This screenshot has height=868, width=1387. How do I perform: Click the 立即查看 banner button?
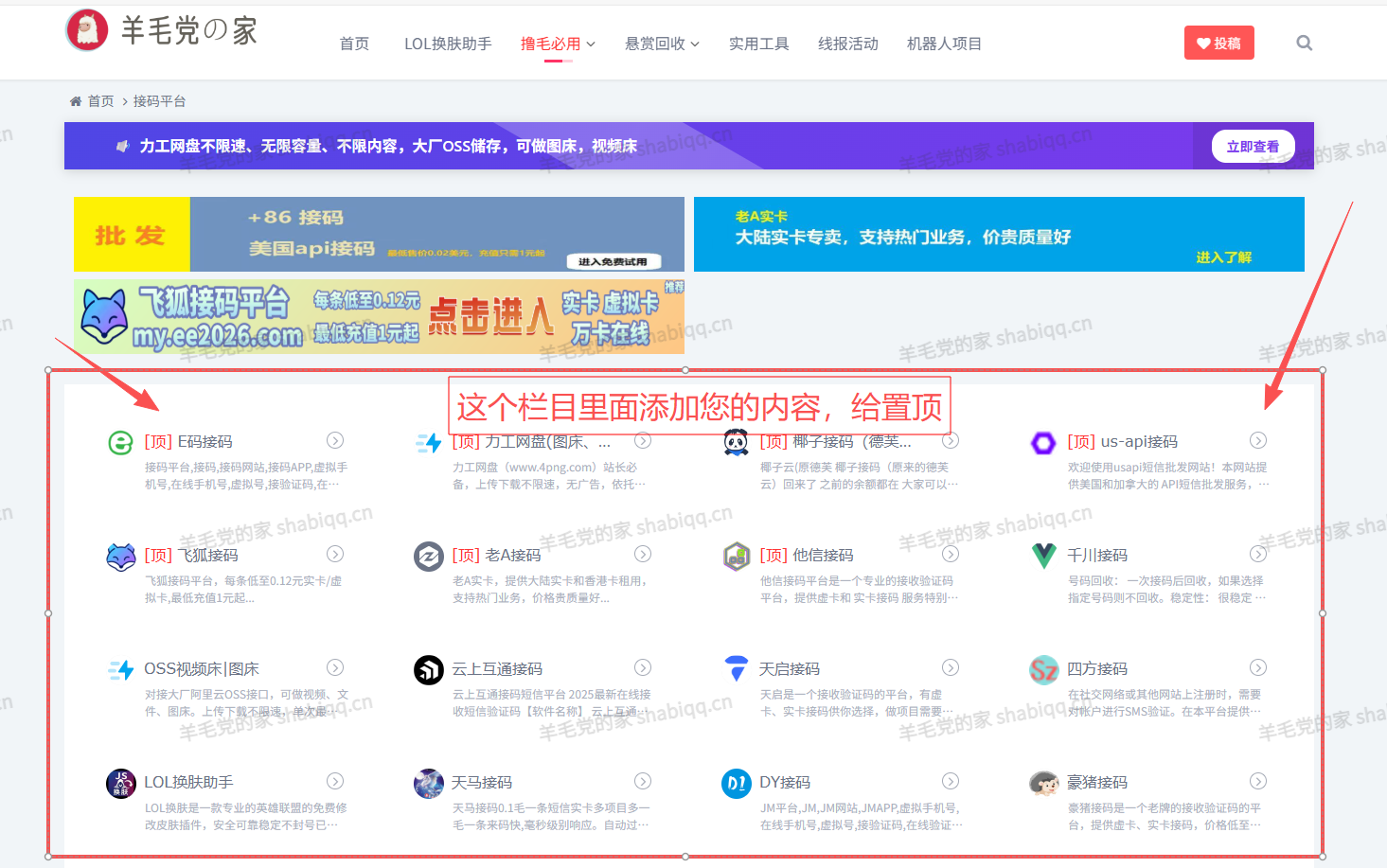point(1253,146)
